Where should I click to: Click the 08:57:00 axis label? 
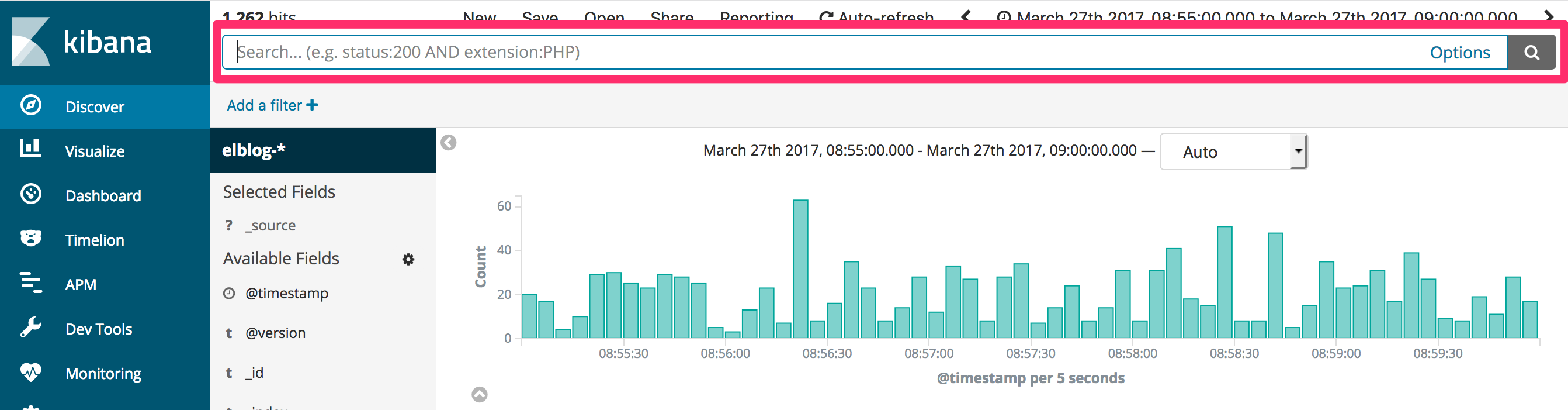(929, 353)
